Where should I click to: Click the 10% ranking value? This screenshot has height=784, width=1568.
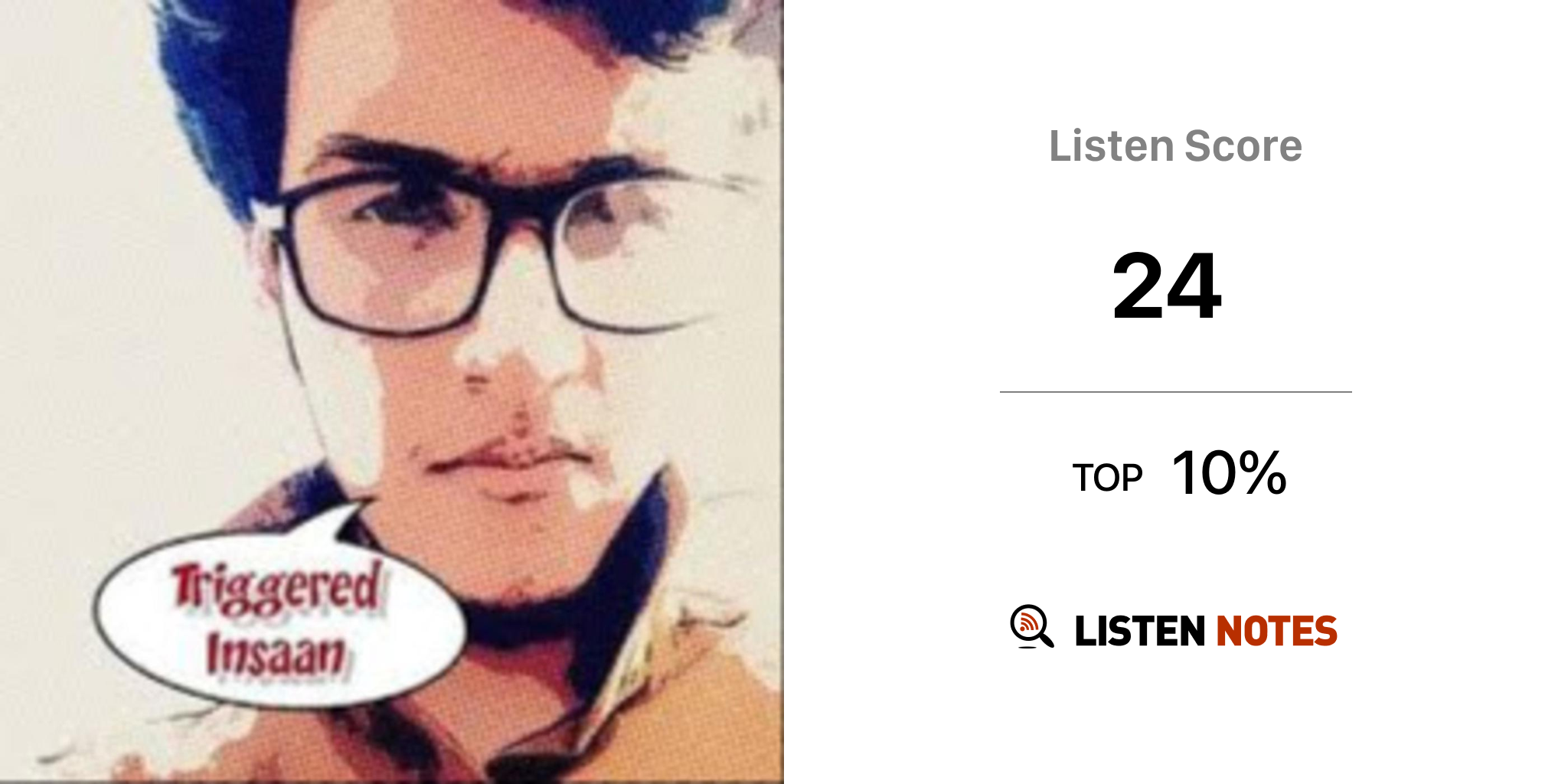1229,473
